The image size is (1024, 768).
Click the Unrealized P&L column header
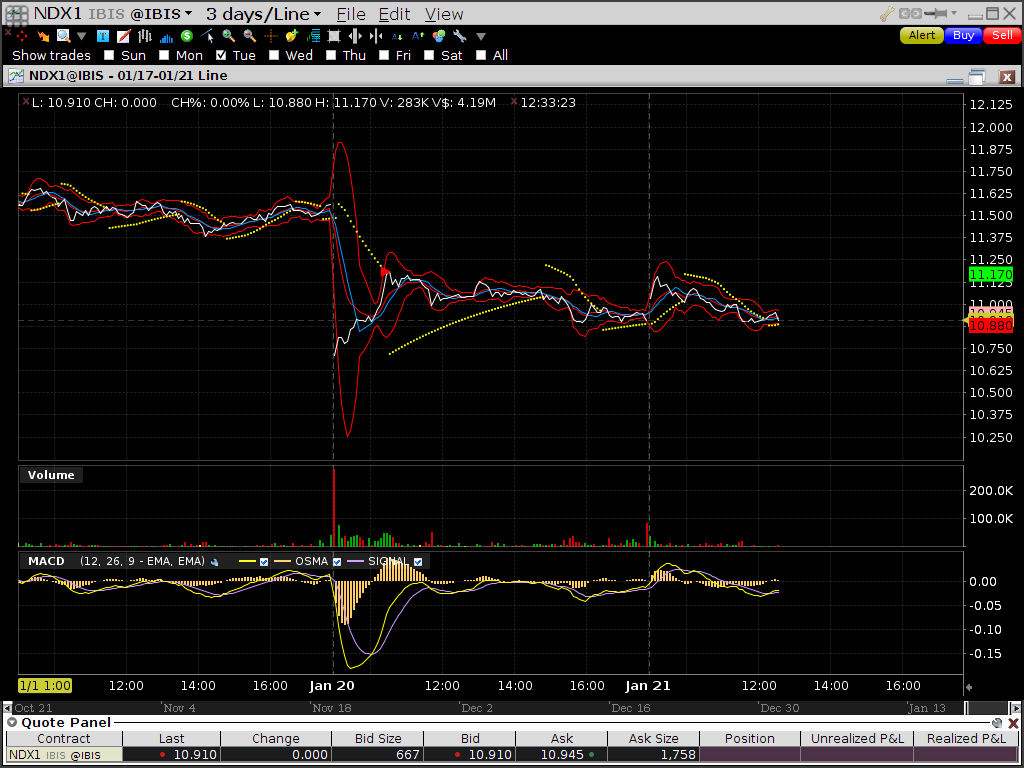(x=857, y=739)
